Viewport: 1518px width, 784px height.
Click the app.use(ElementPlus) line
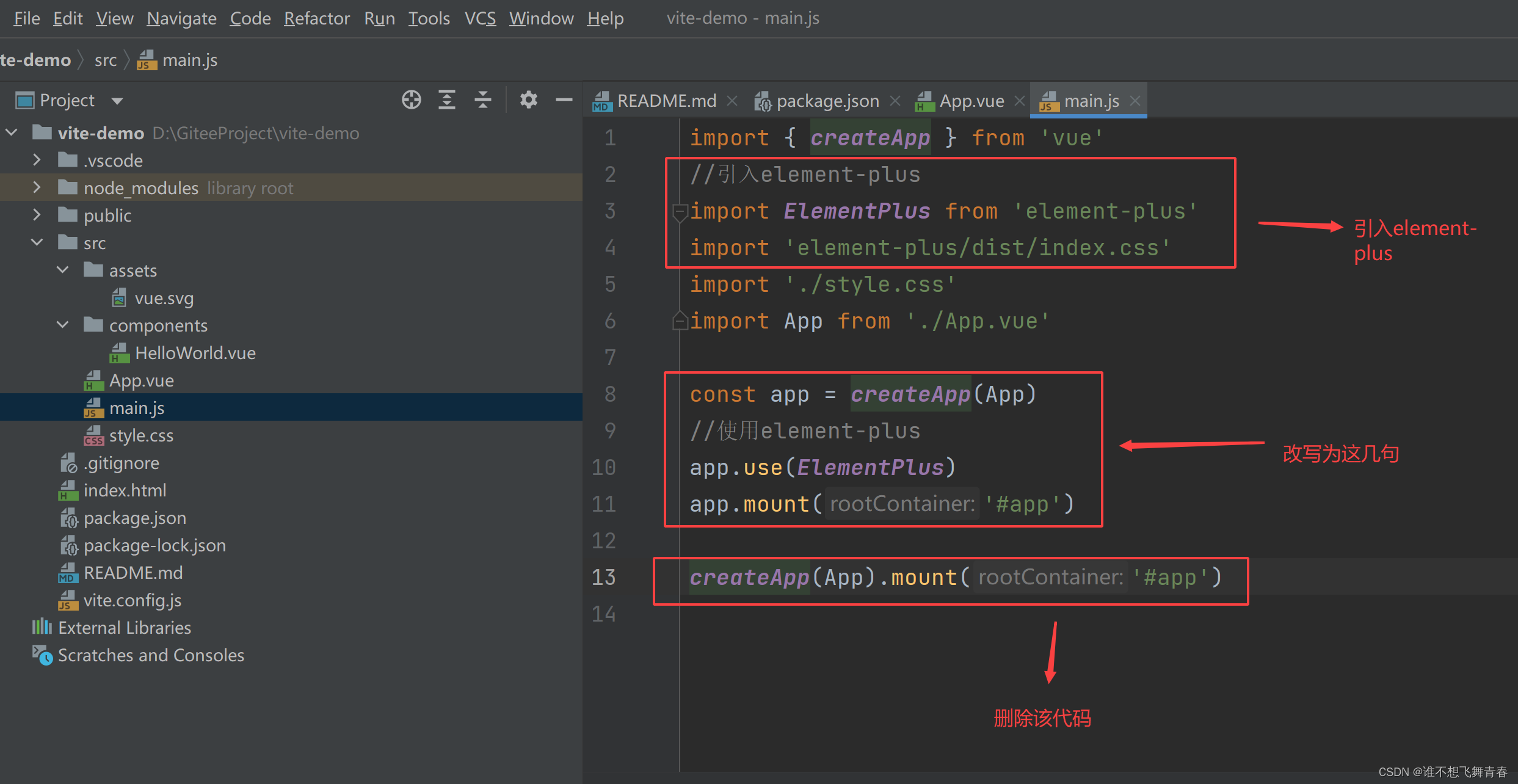[x=823, y=467]
